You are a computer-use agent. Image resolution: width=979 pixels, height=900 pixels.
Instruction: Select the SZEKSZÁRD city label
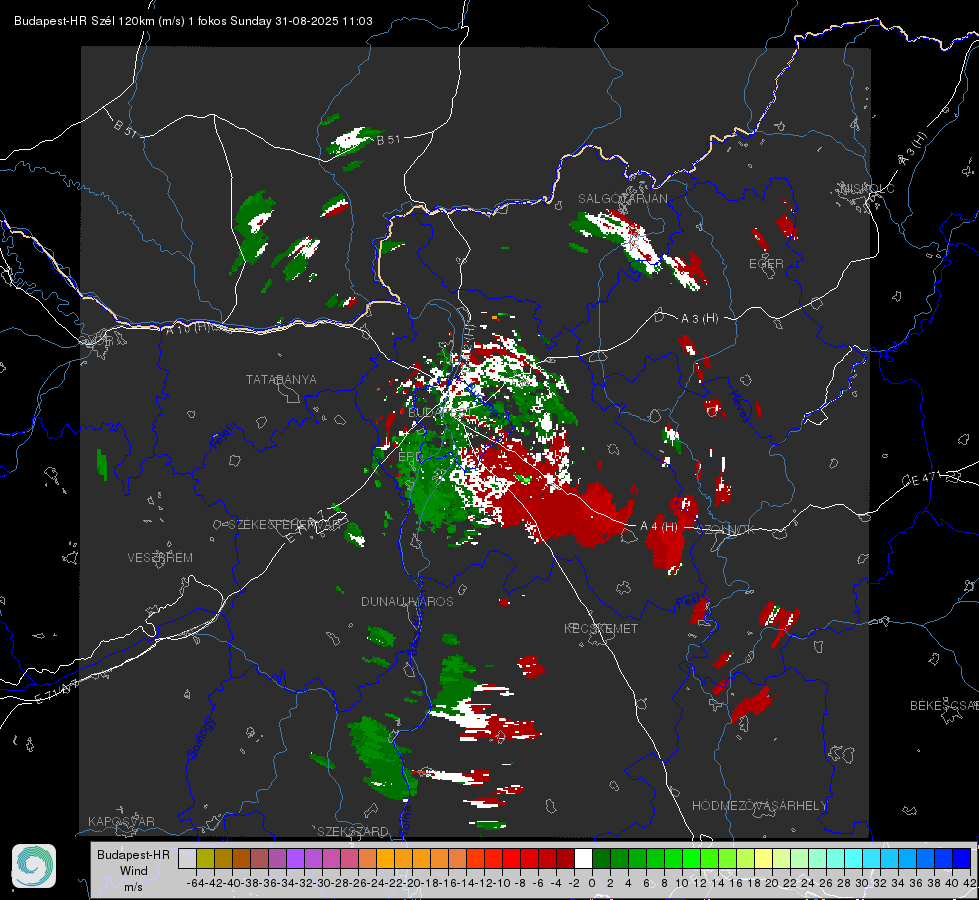[353, 831]
